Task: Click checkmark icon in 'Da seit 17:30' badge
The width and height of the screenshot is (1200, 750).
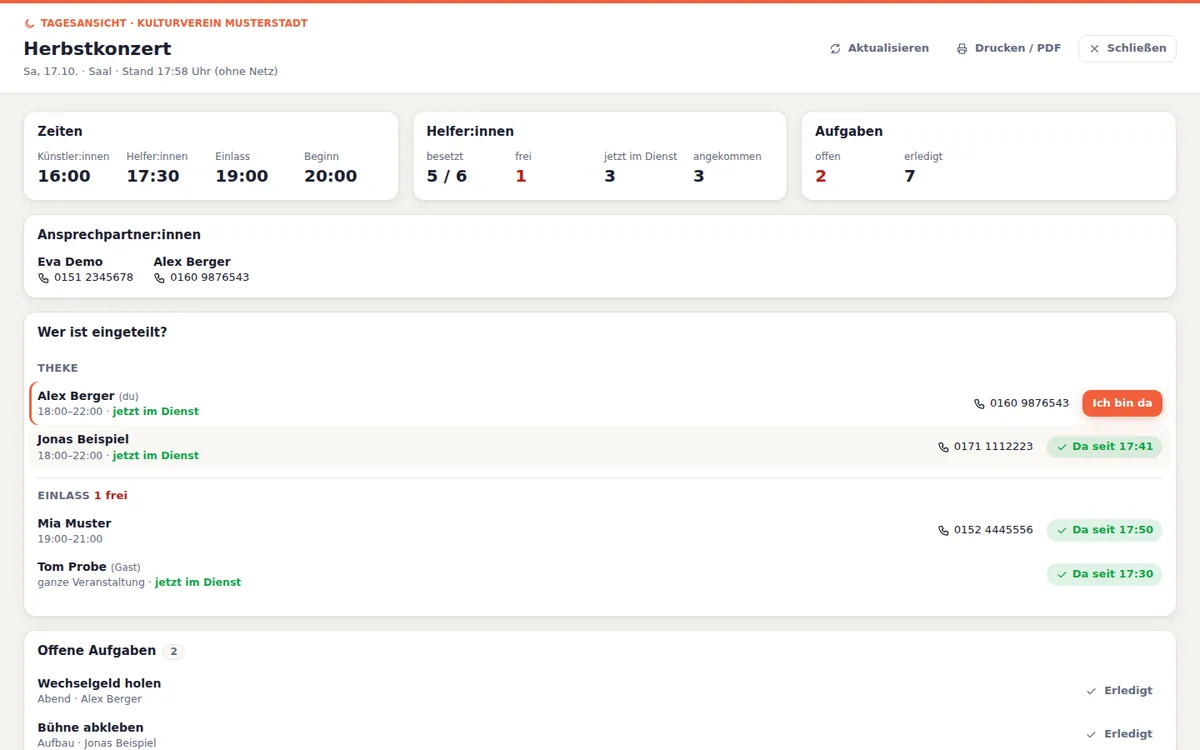Action: (1062, 574)
